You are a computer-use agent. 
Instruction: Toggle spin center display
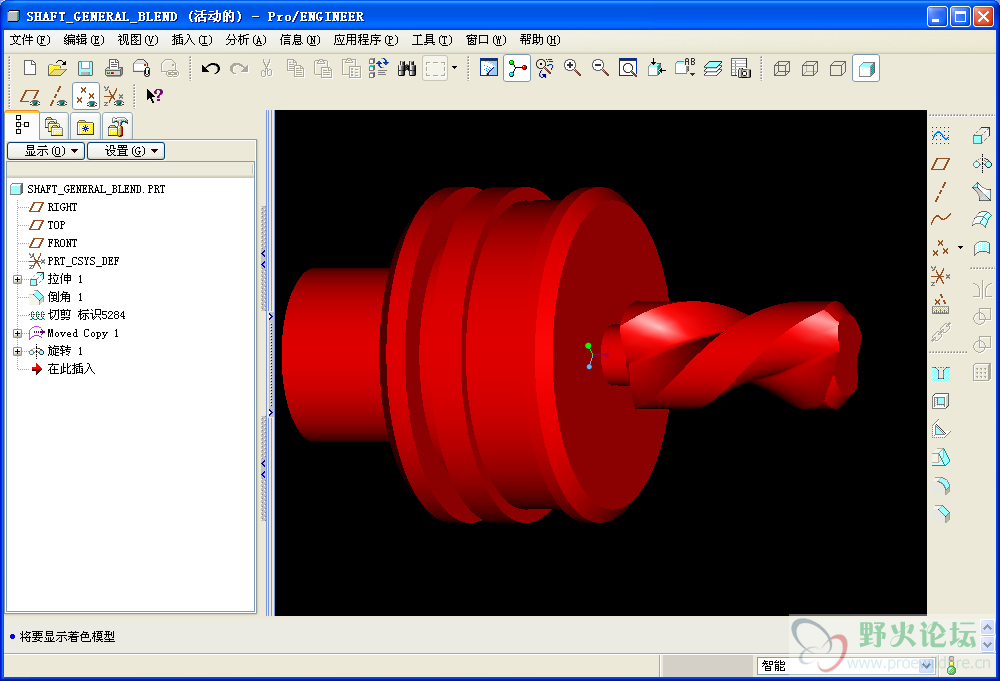click(x=517, y=68)
